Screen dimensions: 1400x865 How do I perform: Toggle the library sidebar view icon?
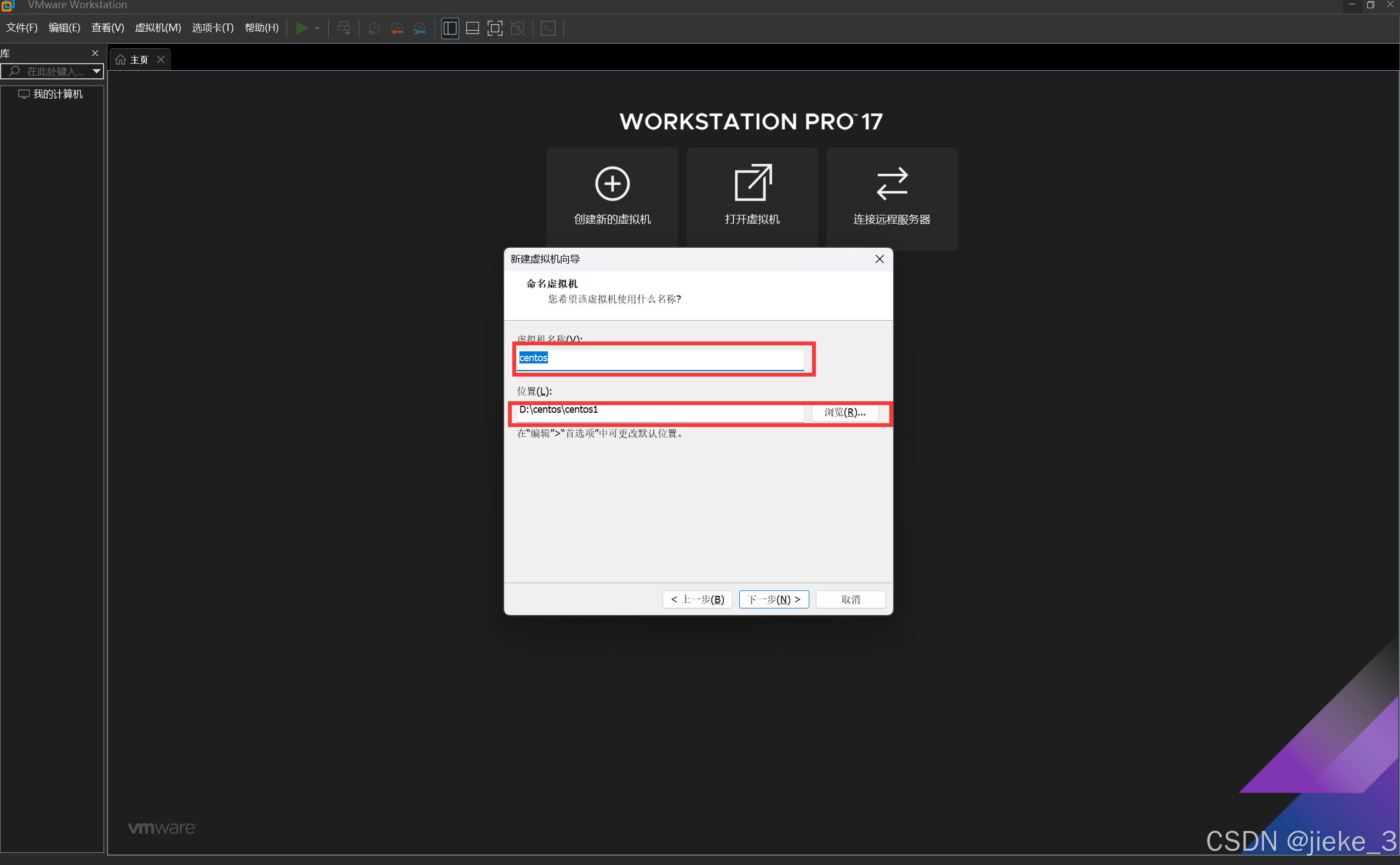click(x=450, y=28)
